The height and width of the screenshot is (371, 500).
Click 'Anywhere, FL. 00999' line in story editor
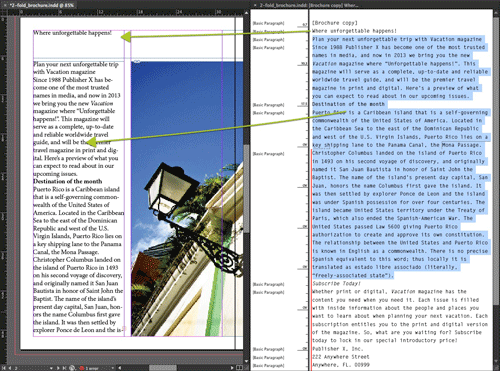point(341,365)
